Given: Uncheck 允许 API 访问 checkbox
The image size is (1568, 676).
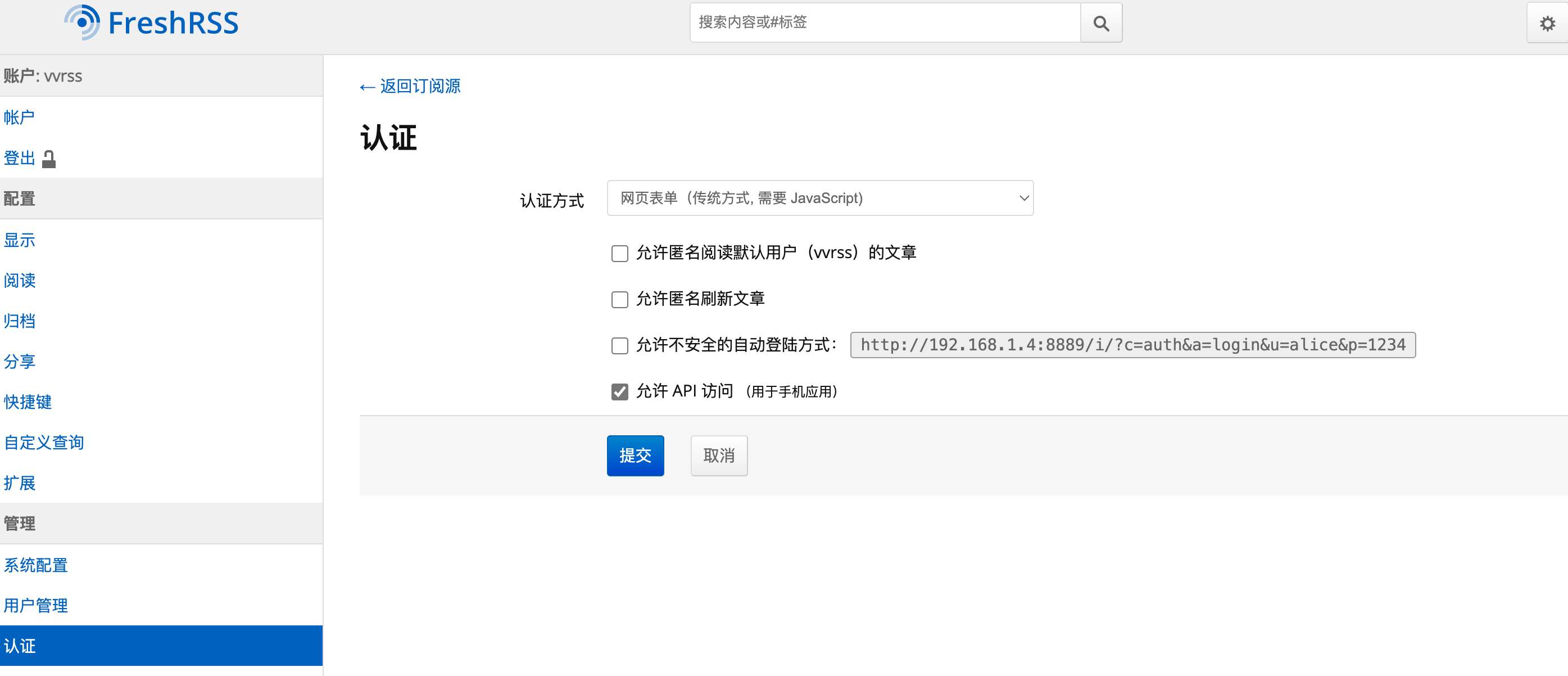Looking at the screenshot, I should click(x=619, y=391).
